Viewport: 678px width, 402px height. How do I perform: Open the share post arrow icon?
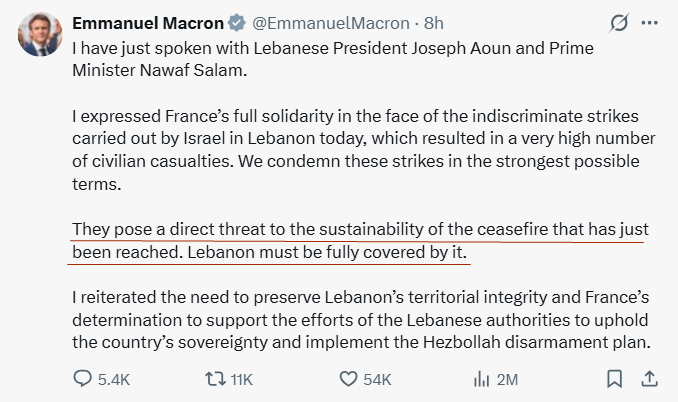[x=649, y=378]
